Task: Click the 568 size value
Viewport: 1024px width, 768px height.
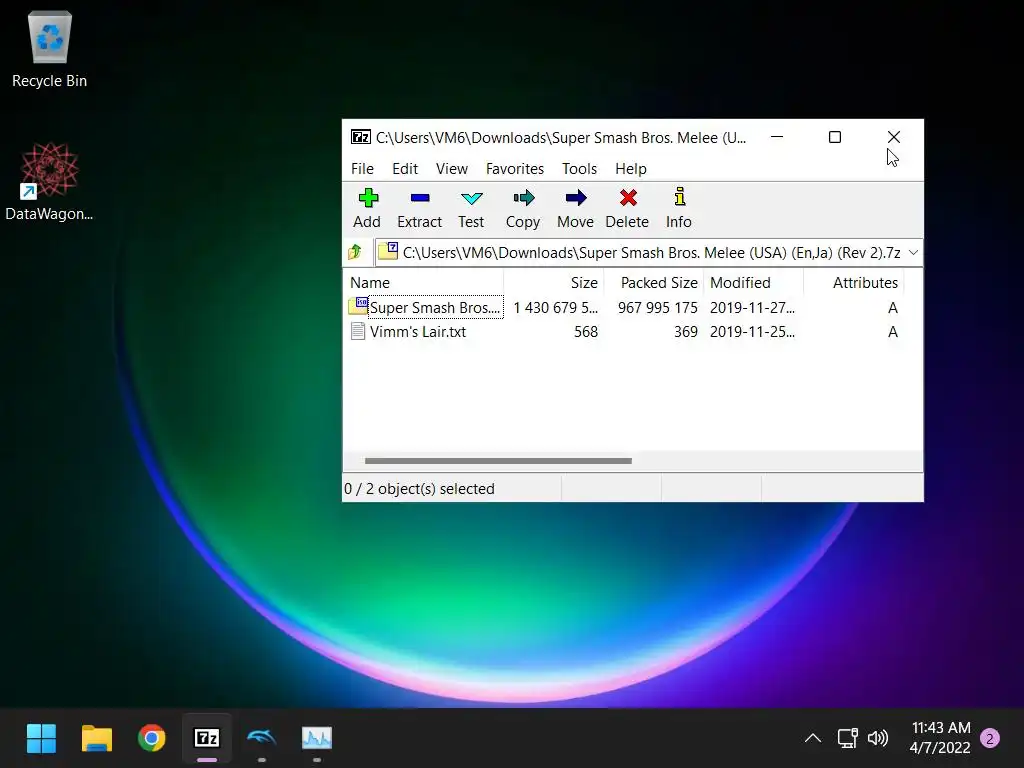Action: tap(586, 332)
